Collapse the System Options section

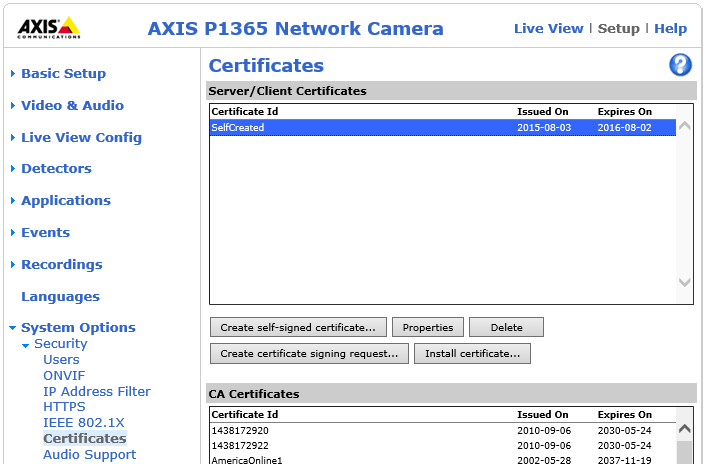(x=78, y=328)
